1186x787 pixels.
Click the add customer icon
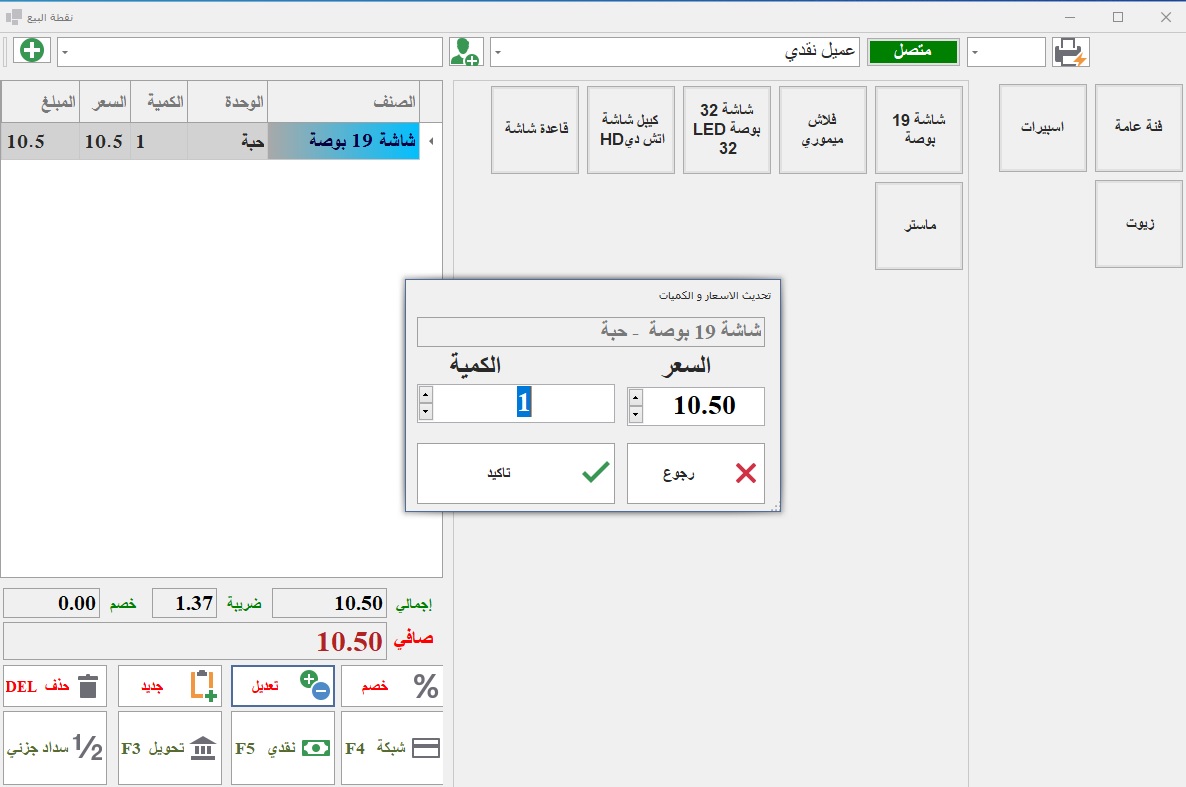[466, 51]
